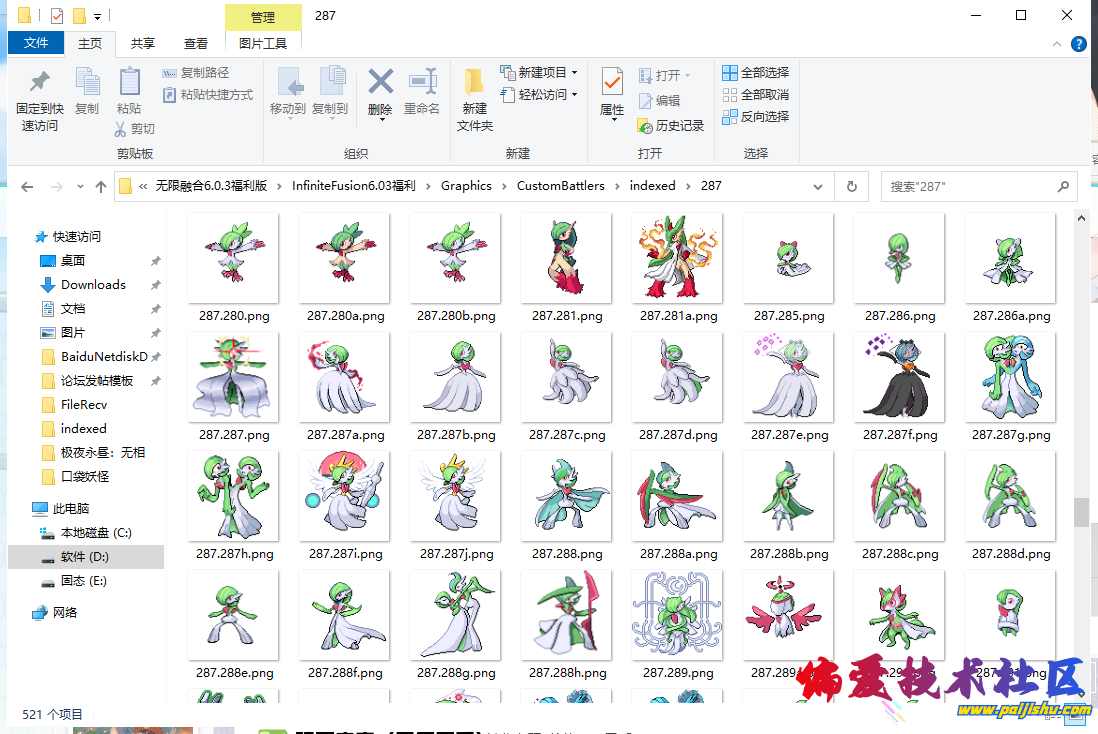The image size is (1098, 734).
Task: Select 软件 (D:) drive in navigation pane
Action: pyautogui.click(x=84, y=557)
